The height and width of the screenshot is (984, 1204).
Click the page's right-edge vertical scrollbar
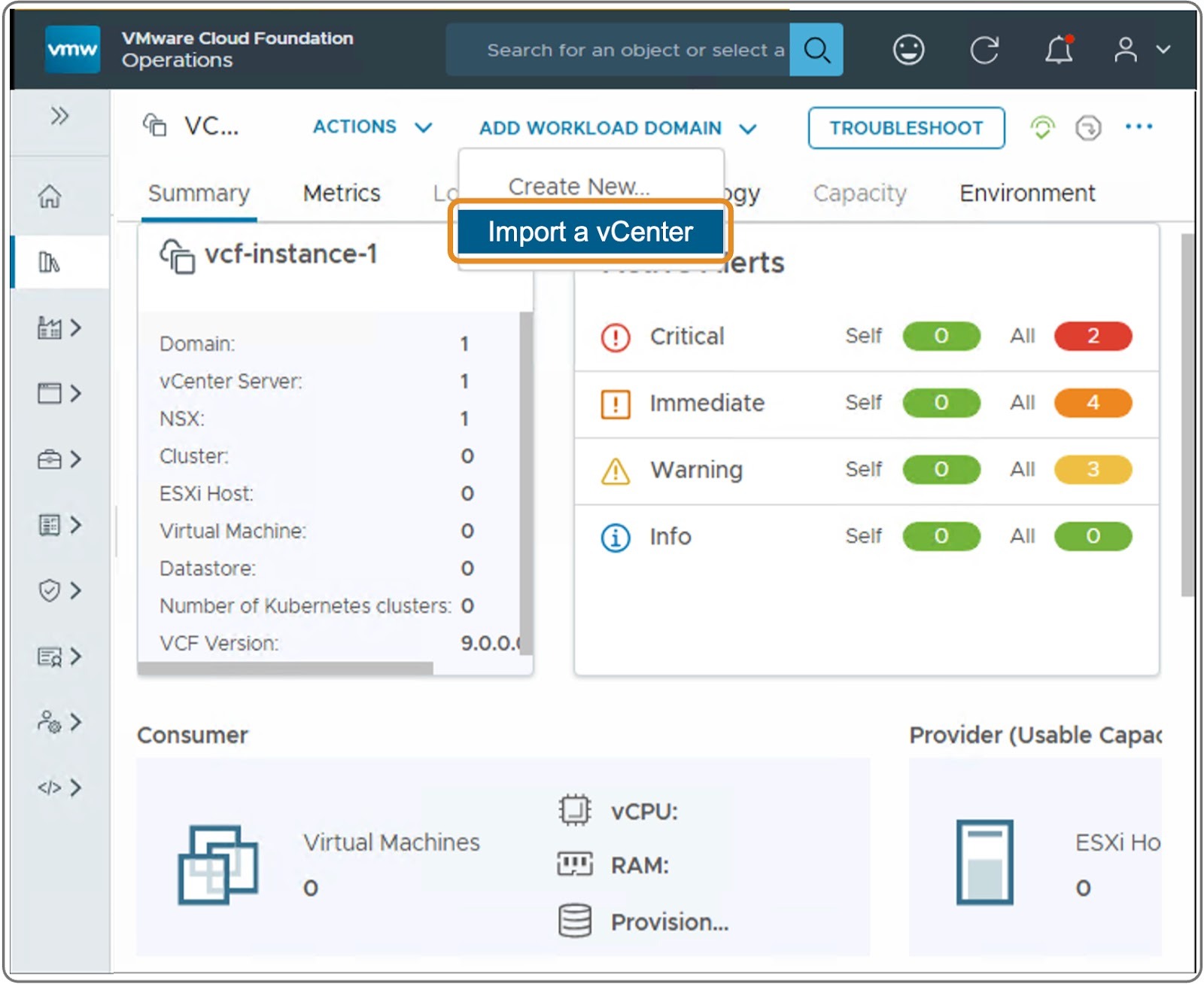[1187, 415]
